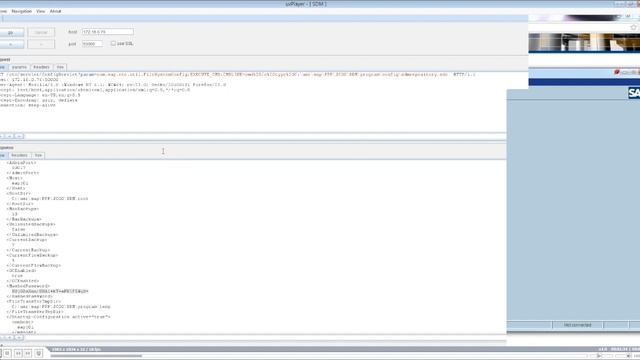640x360 pixels.
Task: Switch to the request hex tab
Action: (60, 67)
